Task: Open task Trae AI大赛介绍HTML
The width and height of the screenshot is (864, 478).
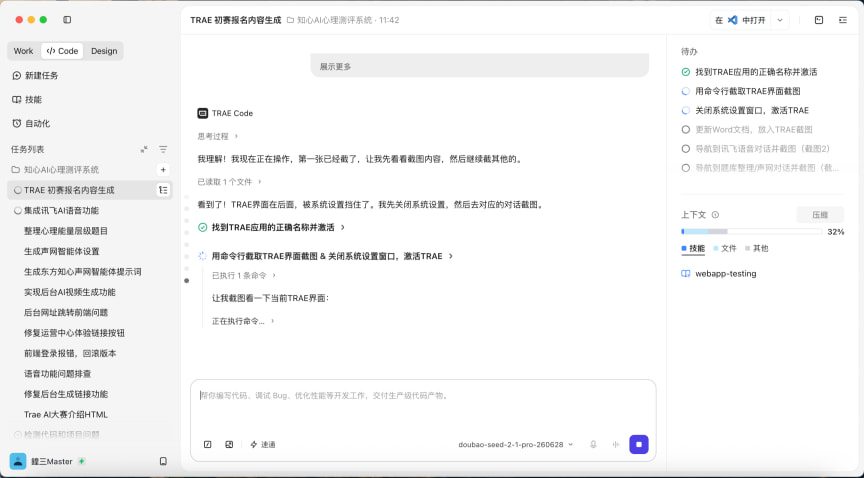Action: pyautogui.click(x=66, y=415)
